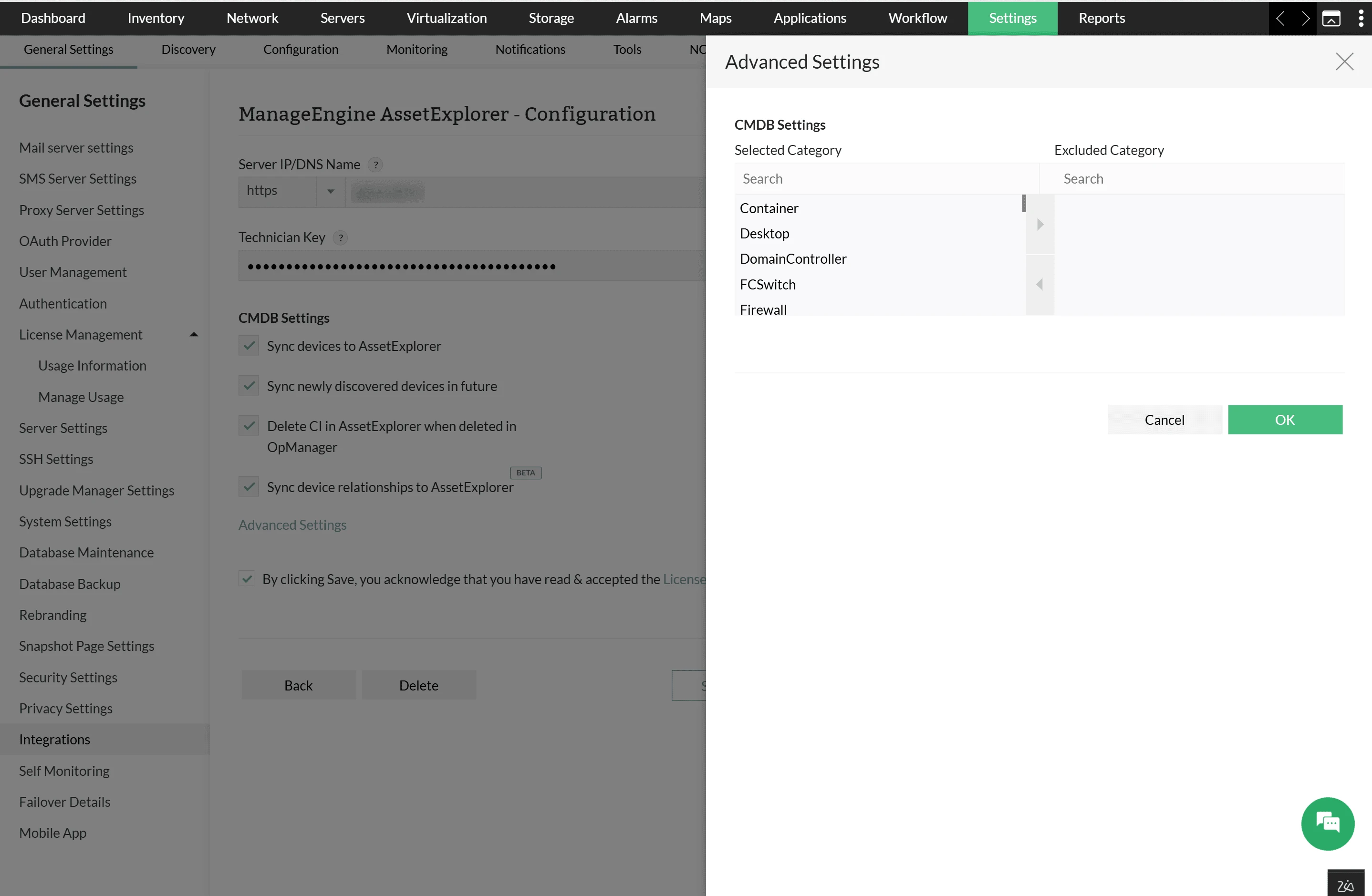
Task: Open Usage Information under License Management
Action: click(92, 365)
